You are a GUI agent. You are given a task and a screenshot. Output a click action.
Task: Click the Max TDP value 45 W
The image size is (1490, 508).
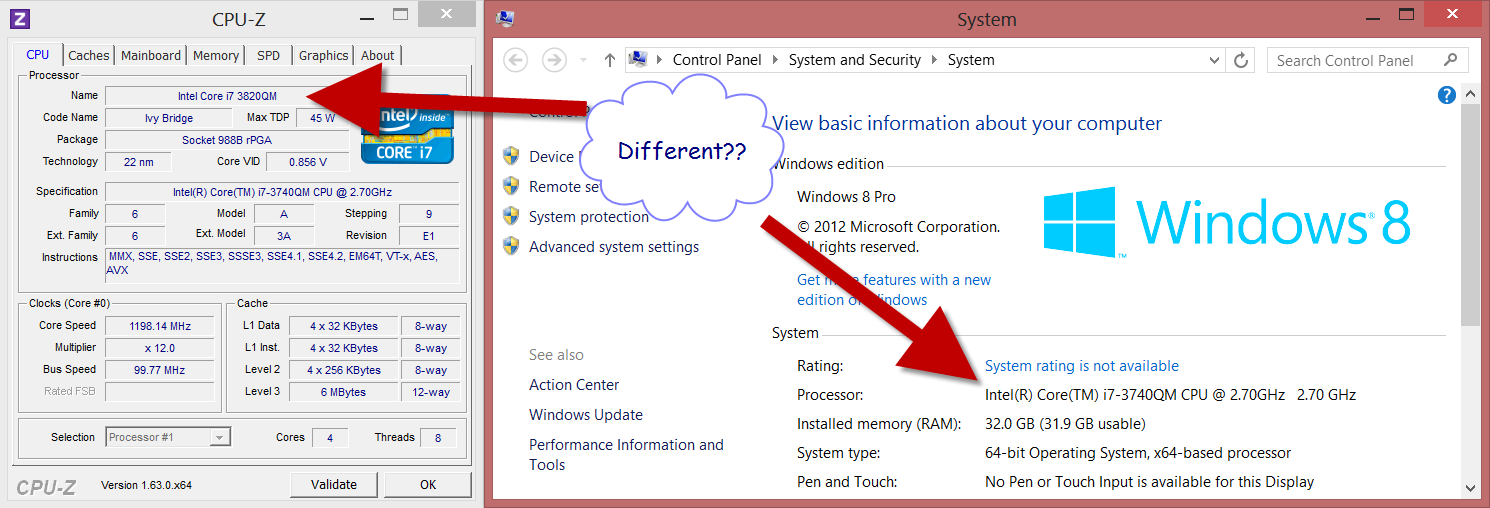coord(322,118)
